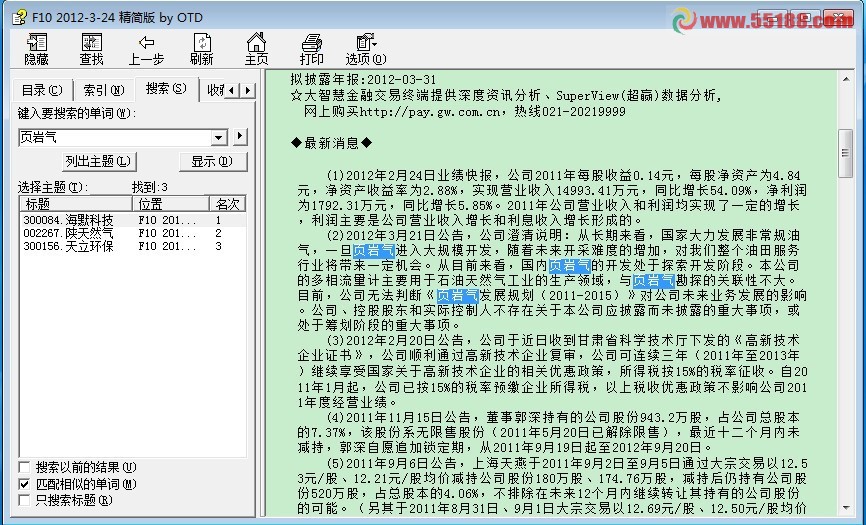Click the help icon in the title bar
Viewport: 866px width, 525px height.
pos(19,17)
